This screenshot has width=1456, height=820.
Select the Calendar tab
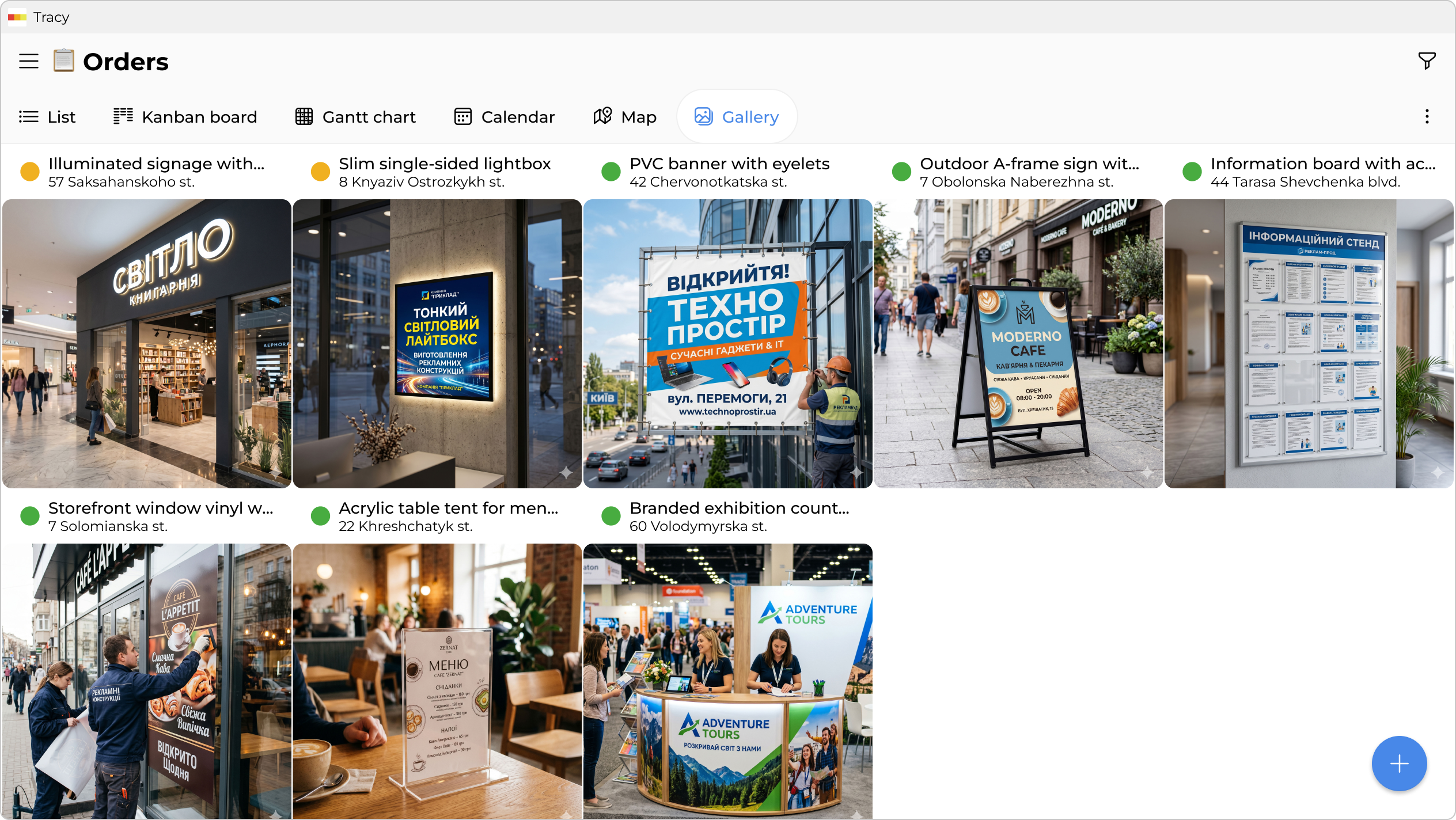[504, 116]
